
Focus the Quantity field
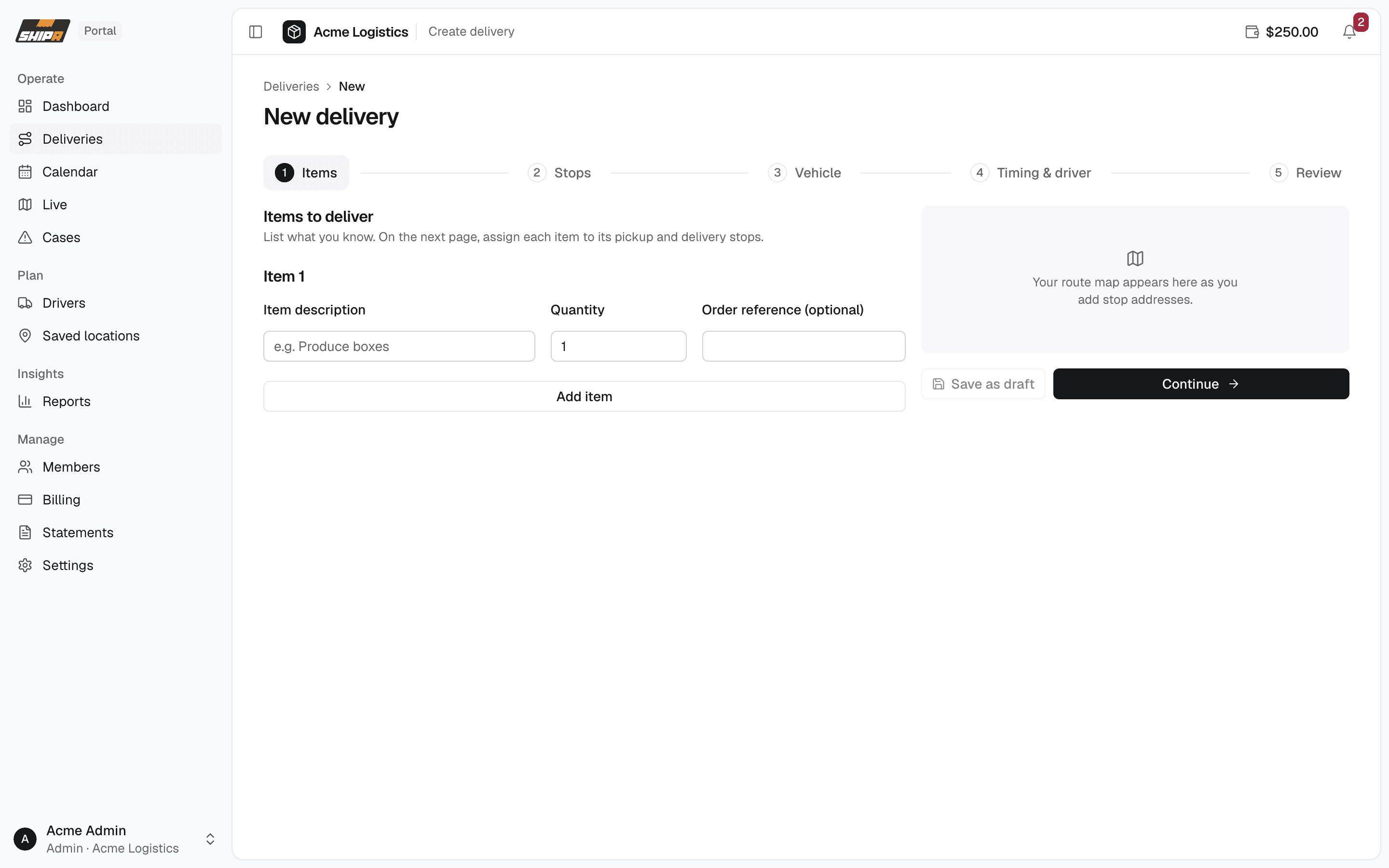(x=618, y=346)
